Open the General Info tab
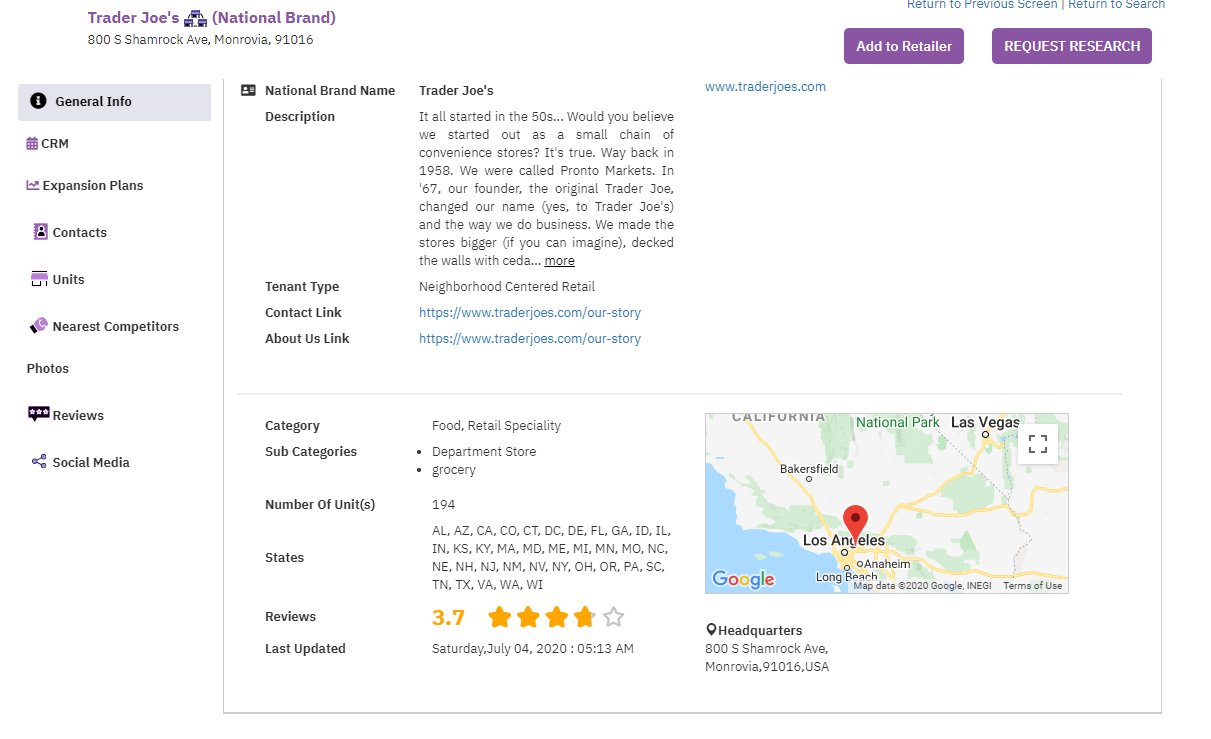 (x=114, y=102)
